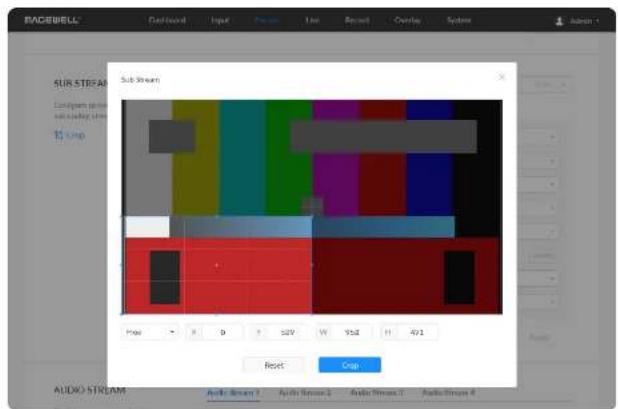Viewport: 618px width, 409px height.
Task: Open the System menu item
Action: [x=459, y=20]
